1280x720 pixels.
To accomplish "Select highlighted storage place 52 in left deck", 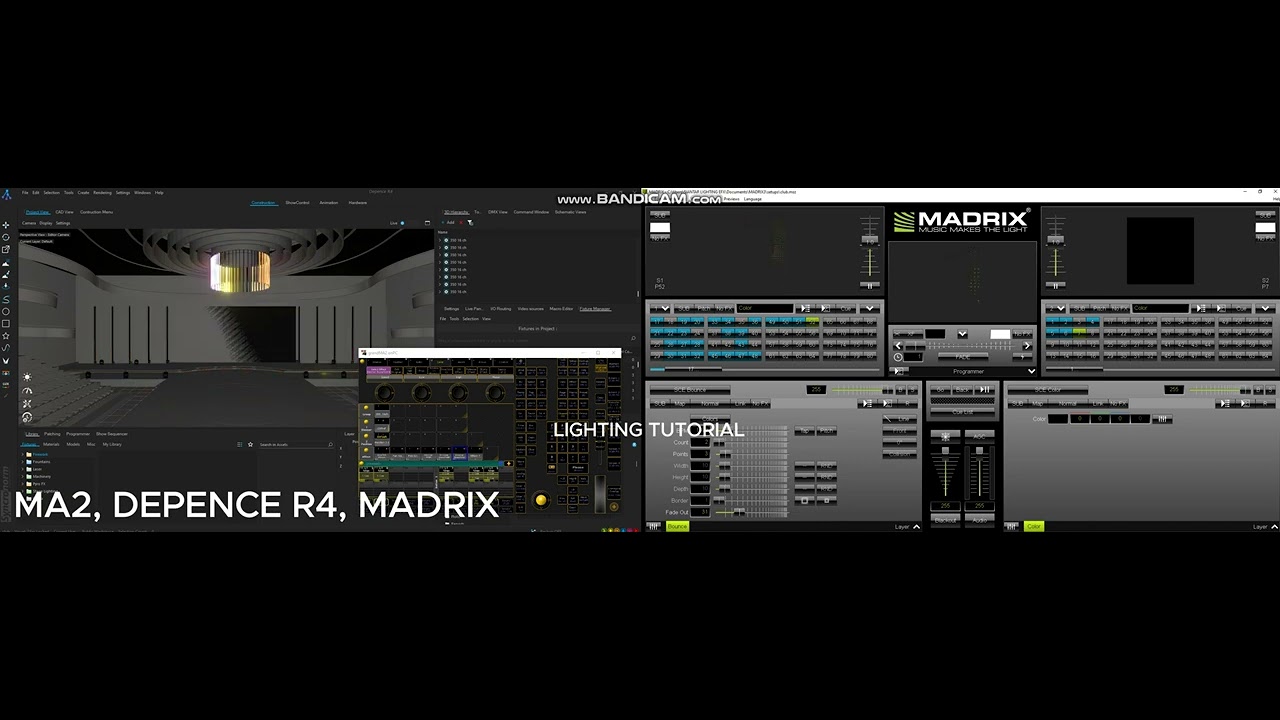I will click(812, 321).
